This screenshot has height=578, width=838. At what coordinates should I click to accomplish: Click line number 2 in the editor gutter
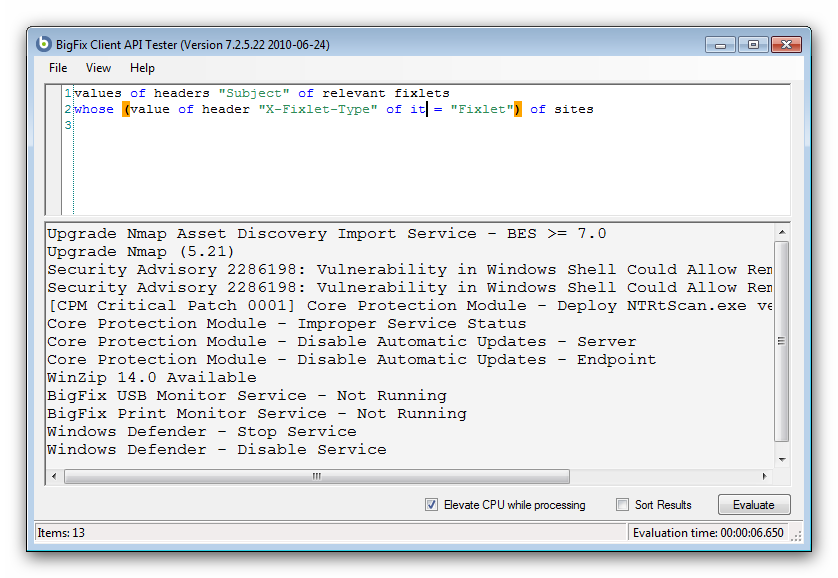(67, 108)
